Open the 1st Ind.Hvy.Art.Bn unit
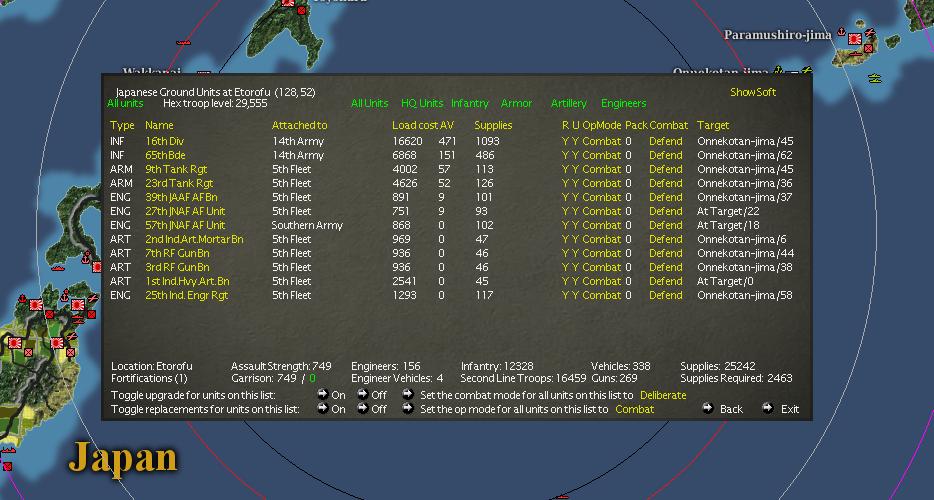This screenshot has height=500, width=934. (187, 281)
